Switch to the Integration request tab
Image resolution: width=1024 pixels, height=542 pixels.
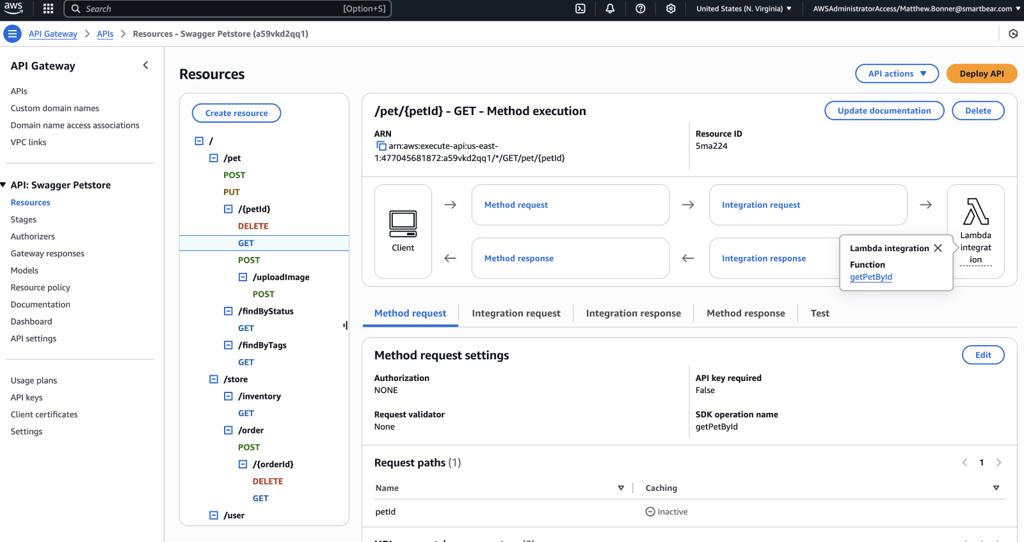(x=516, y=313)
